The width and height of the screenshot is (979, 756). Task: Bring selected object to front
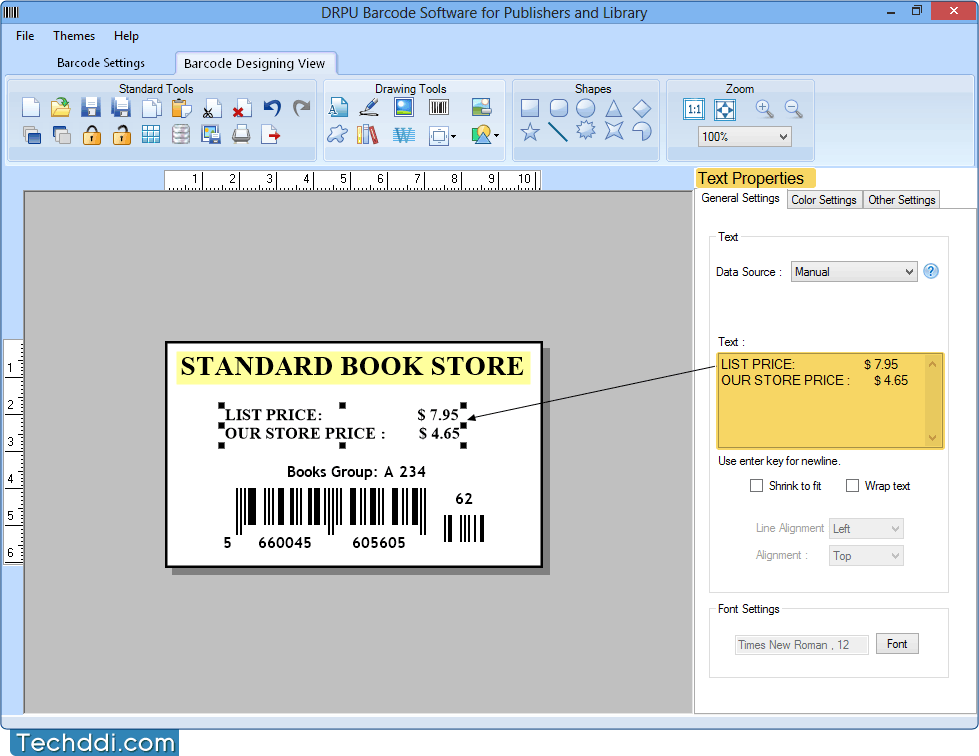click(32, 134)
